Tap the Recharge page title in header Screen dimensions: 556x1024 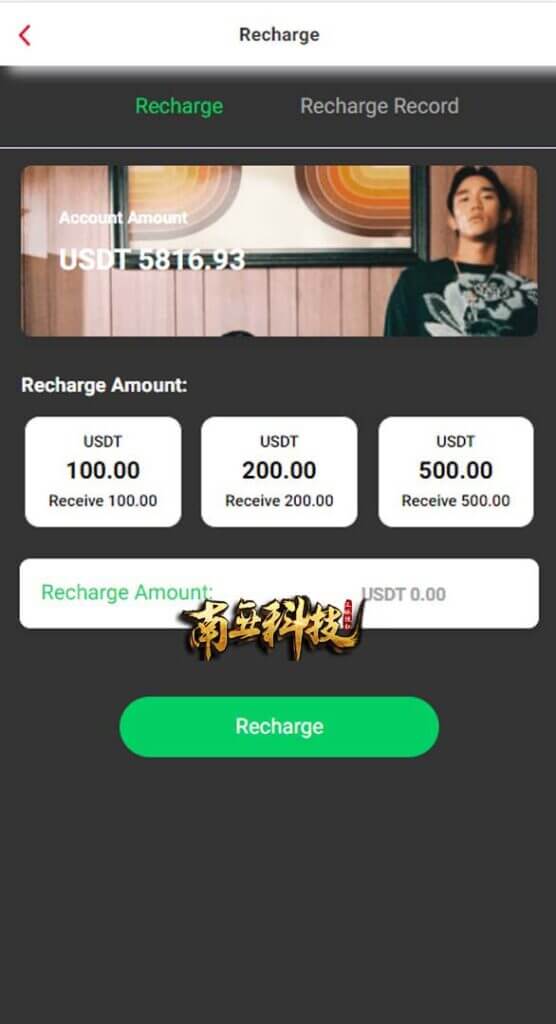click(279, 35)
